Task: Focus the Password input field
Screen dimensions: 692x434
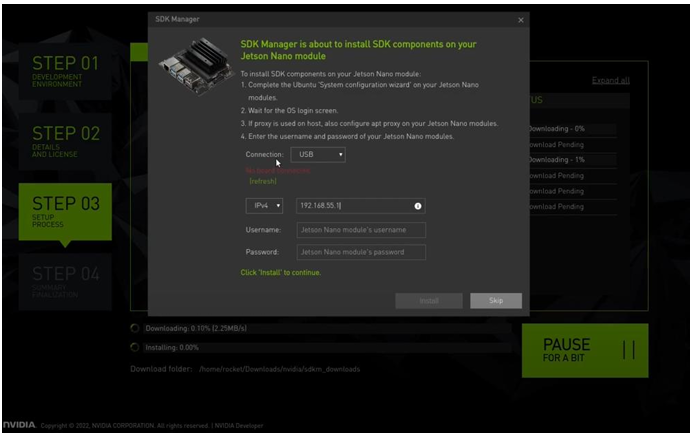Action: click(360, 252)
